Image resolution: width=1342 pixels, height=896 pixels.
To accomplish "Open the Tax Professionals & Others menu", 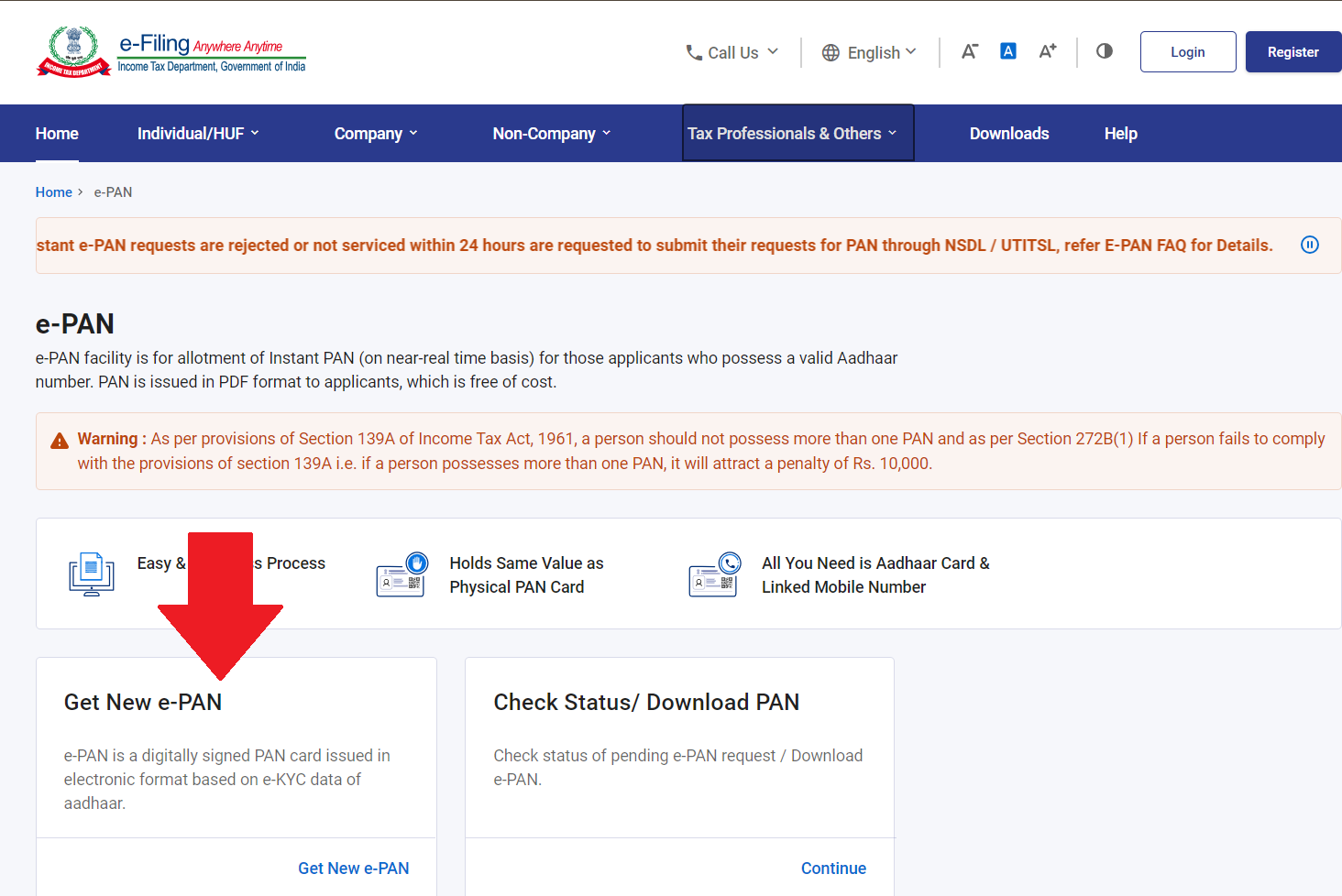I will coord(792,134).
